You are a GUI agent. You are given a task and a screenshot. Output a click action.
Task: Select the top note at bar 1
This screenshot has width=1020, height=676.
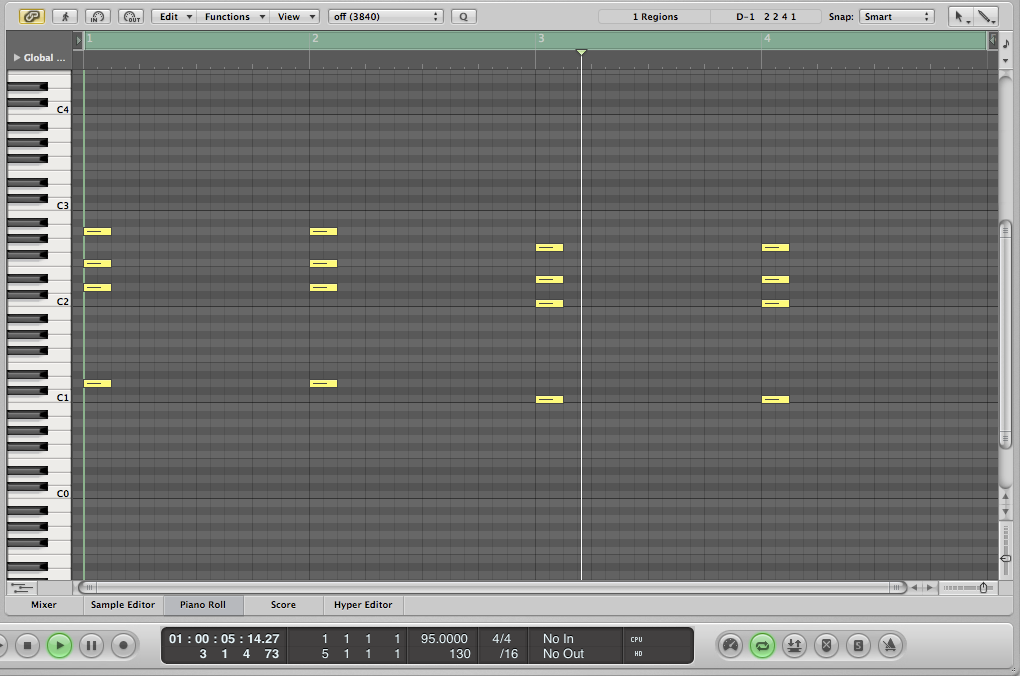pyautogui.click(x=98, y=232)
